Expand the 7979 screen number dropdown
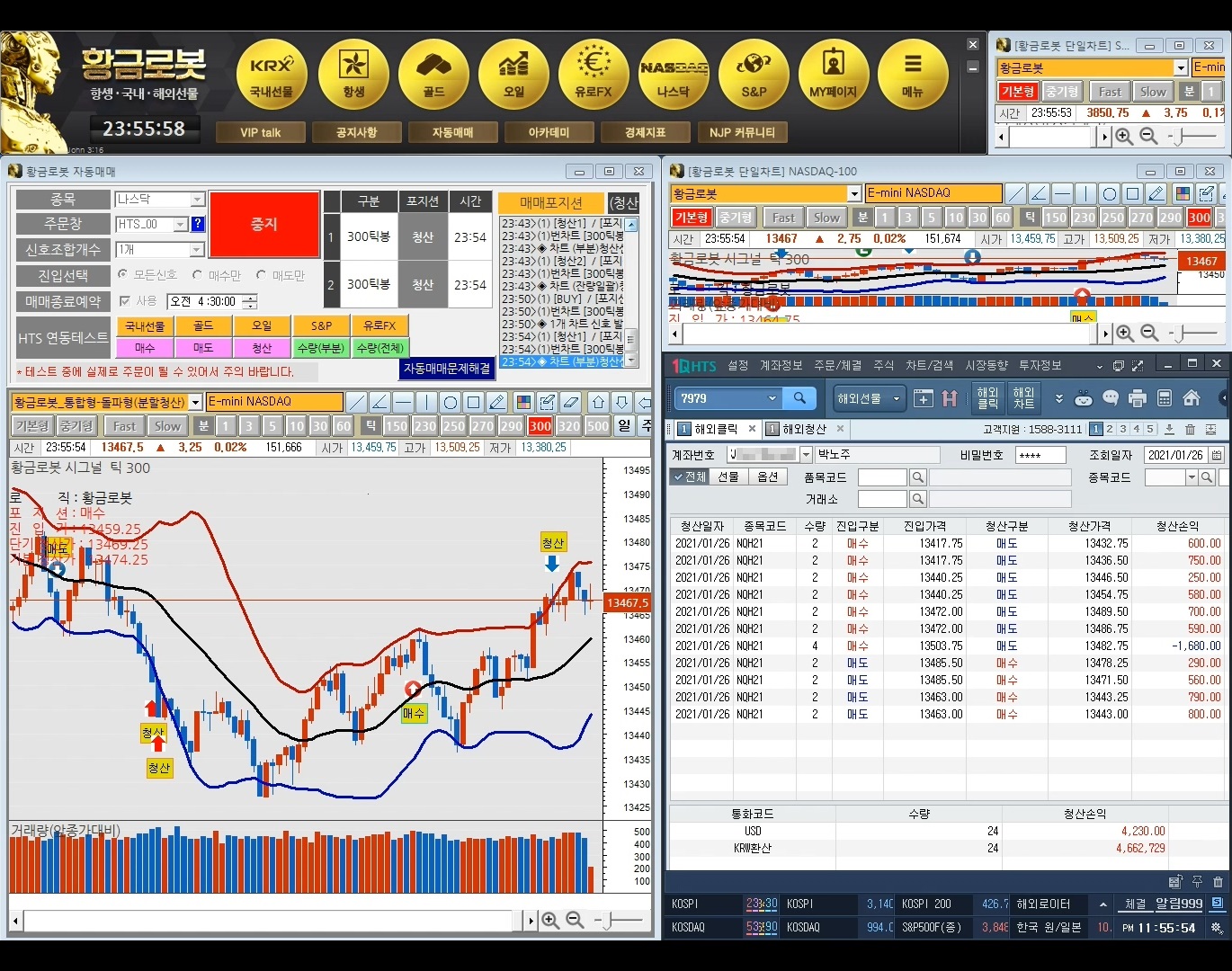1232x971 pixels. click(x=772, y=398)
